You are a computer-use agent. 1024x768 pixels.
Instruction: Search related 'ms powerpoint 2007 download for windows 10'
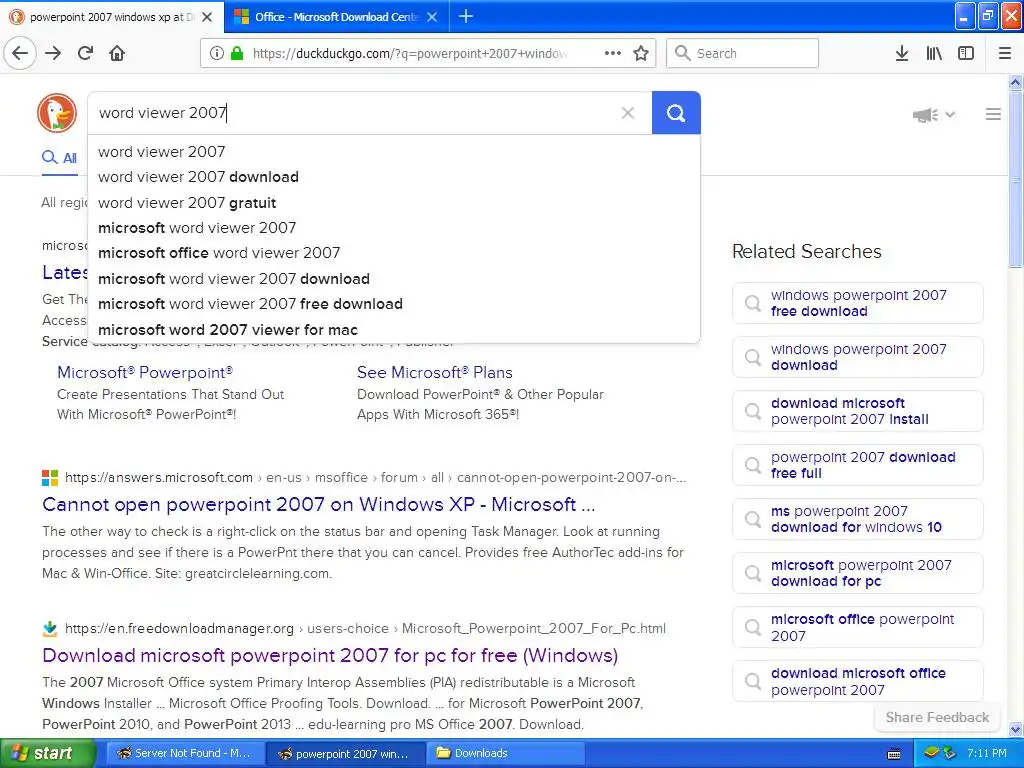[x=857, y=519]
